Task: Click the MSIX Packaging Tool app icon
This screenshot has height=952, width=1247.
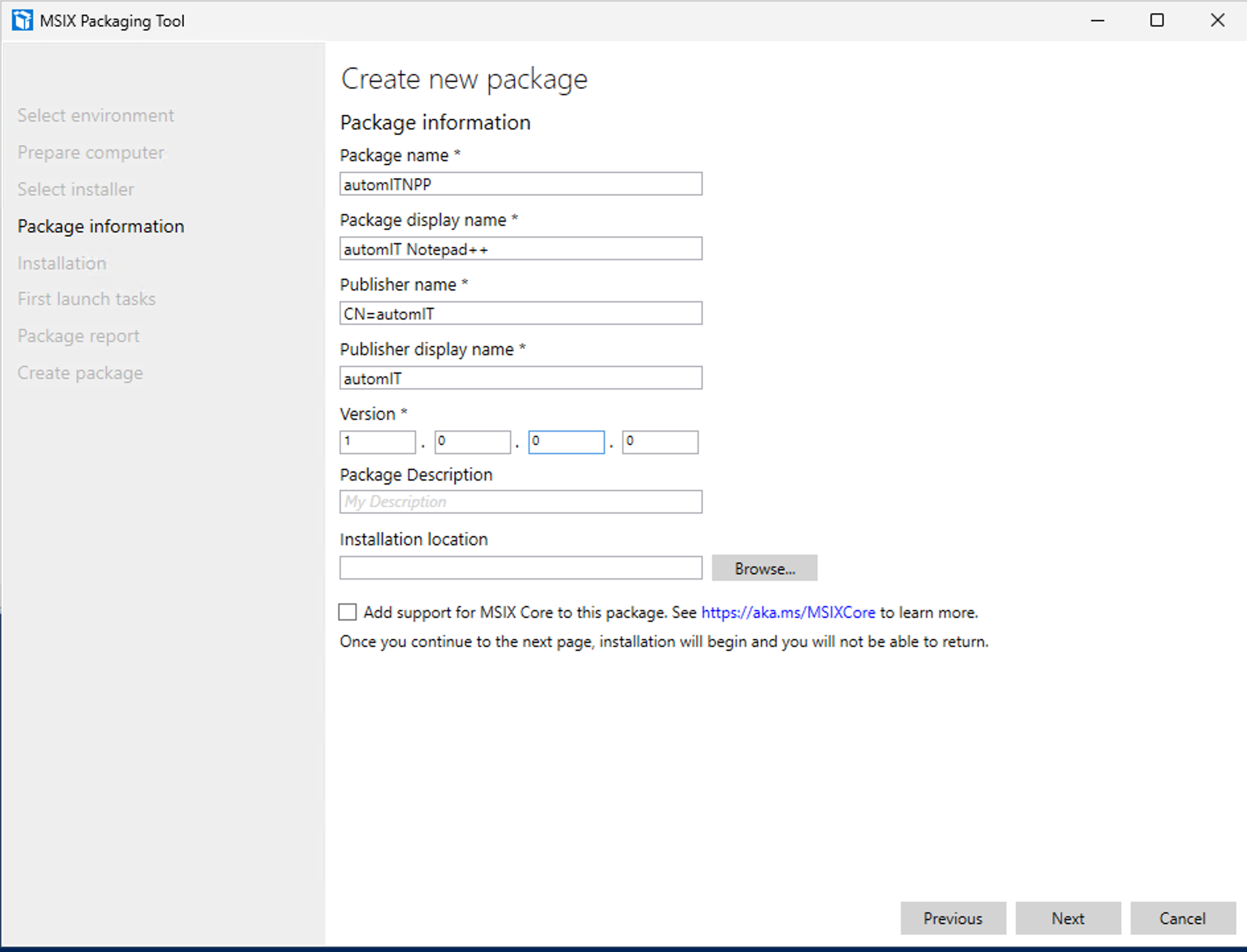Action: [x=22, y=20]
